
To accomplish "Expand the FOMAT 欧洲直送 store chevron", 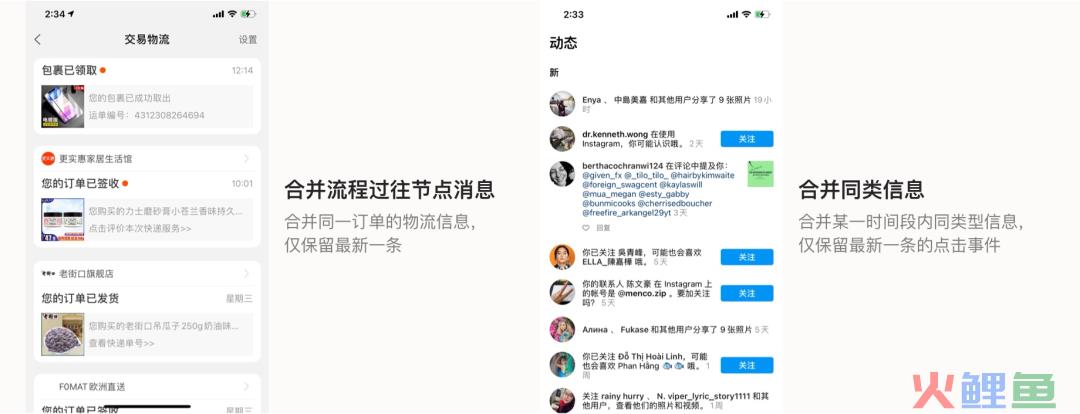I will pyautogui.click(x=247, y=386).
